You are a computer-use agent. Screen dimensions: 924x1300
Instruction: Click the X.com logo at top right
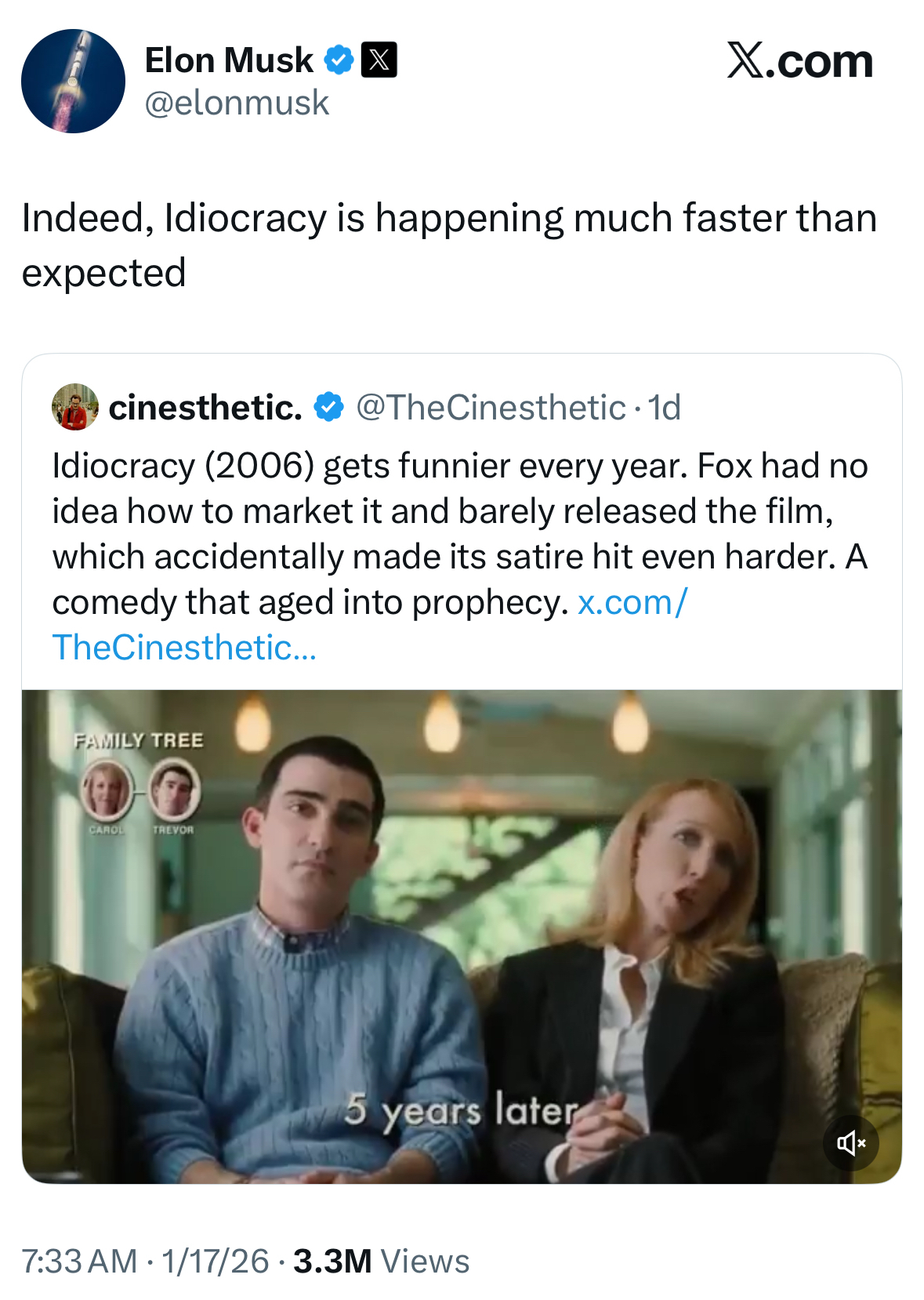pos(799,61)
